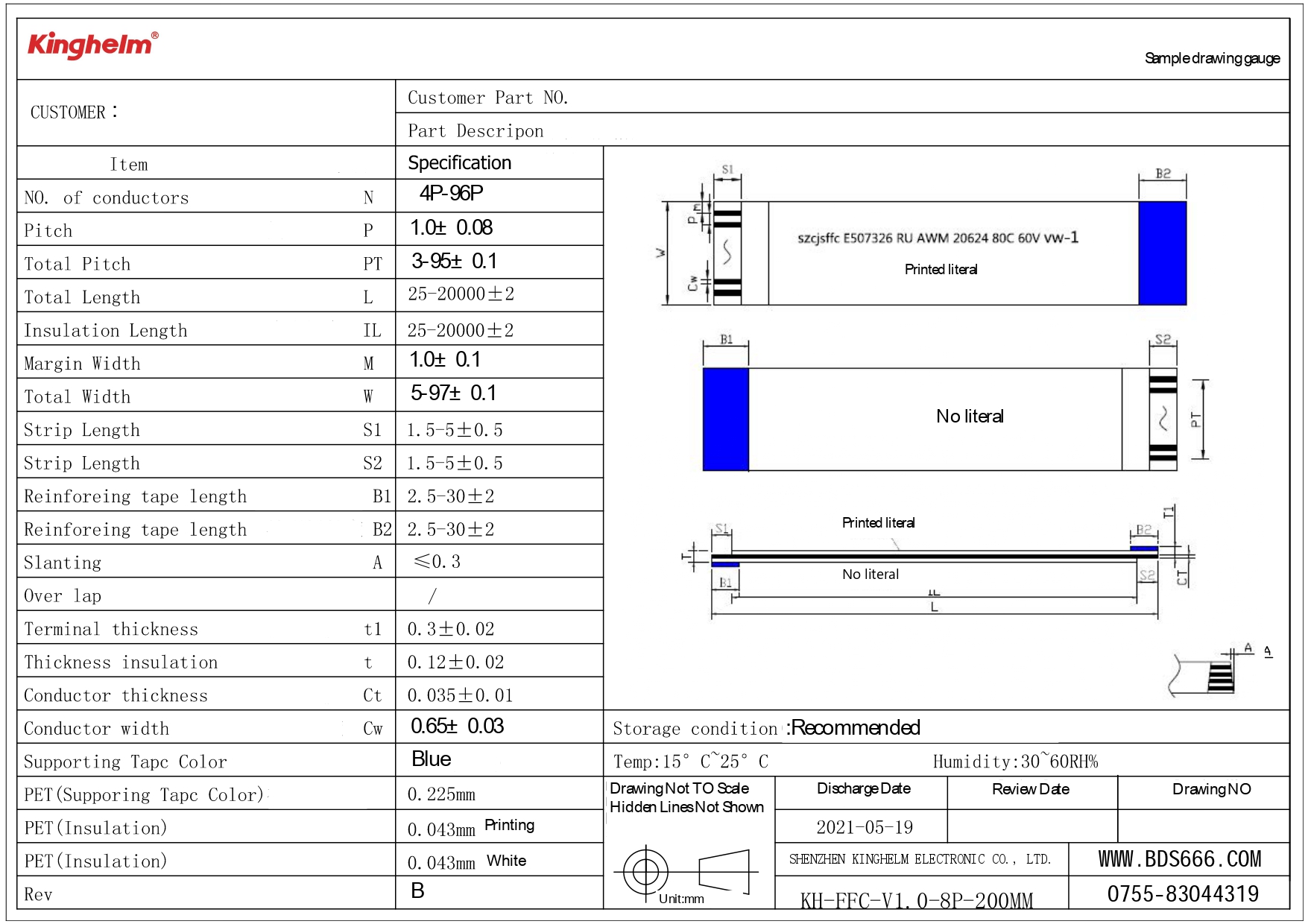Select the text 'Sample drawing gauge'
Image resolution: width=1308 pixels, height=924 pixels.
click(1212, 58)
